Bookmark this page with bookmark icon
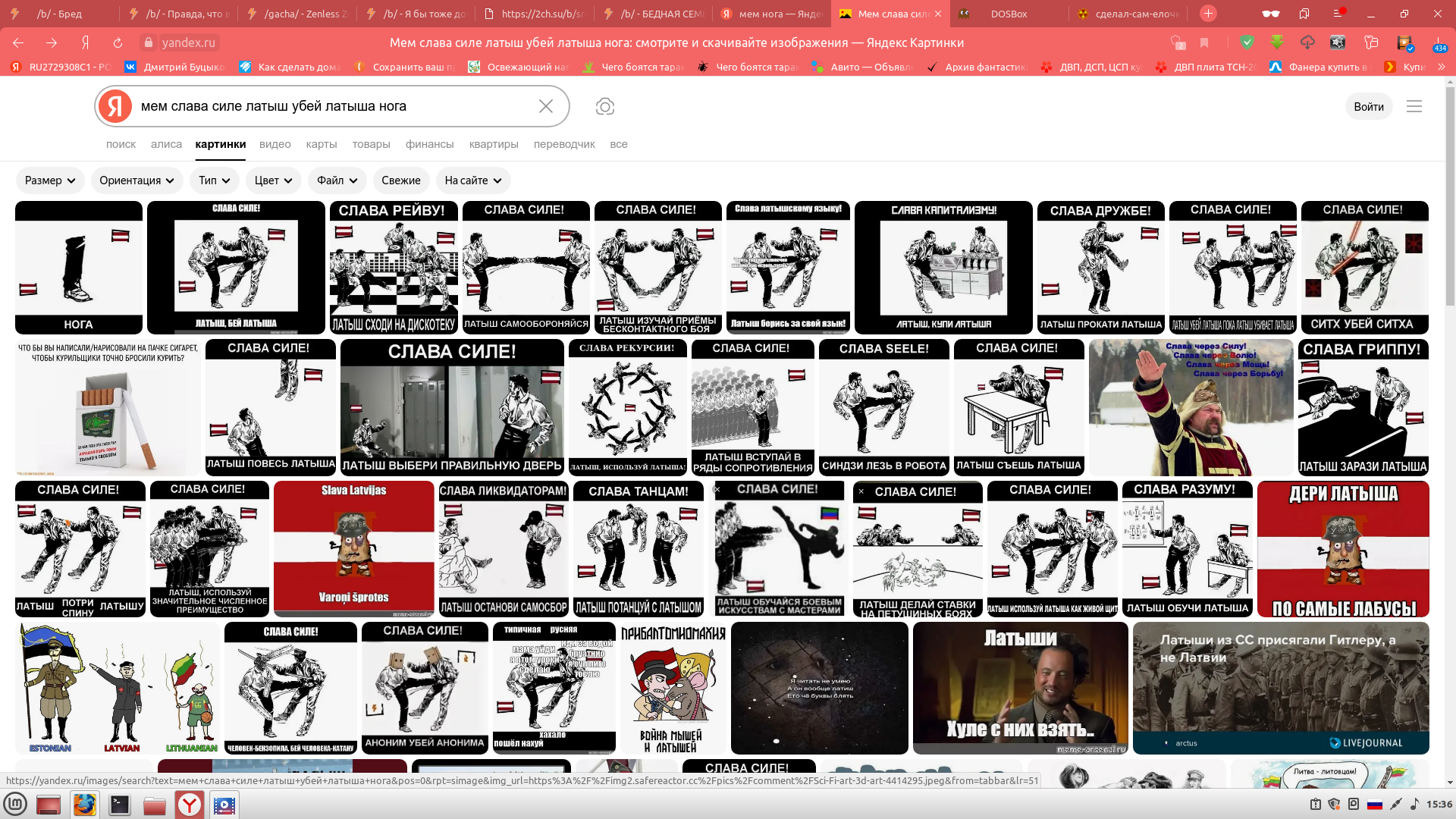Screen dimensions: 1456x819 [x=1204, y=42]
